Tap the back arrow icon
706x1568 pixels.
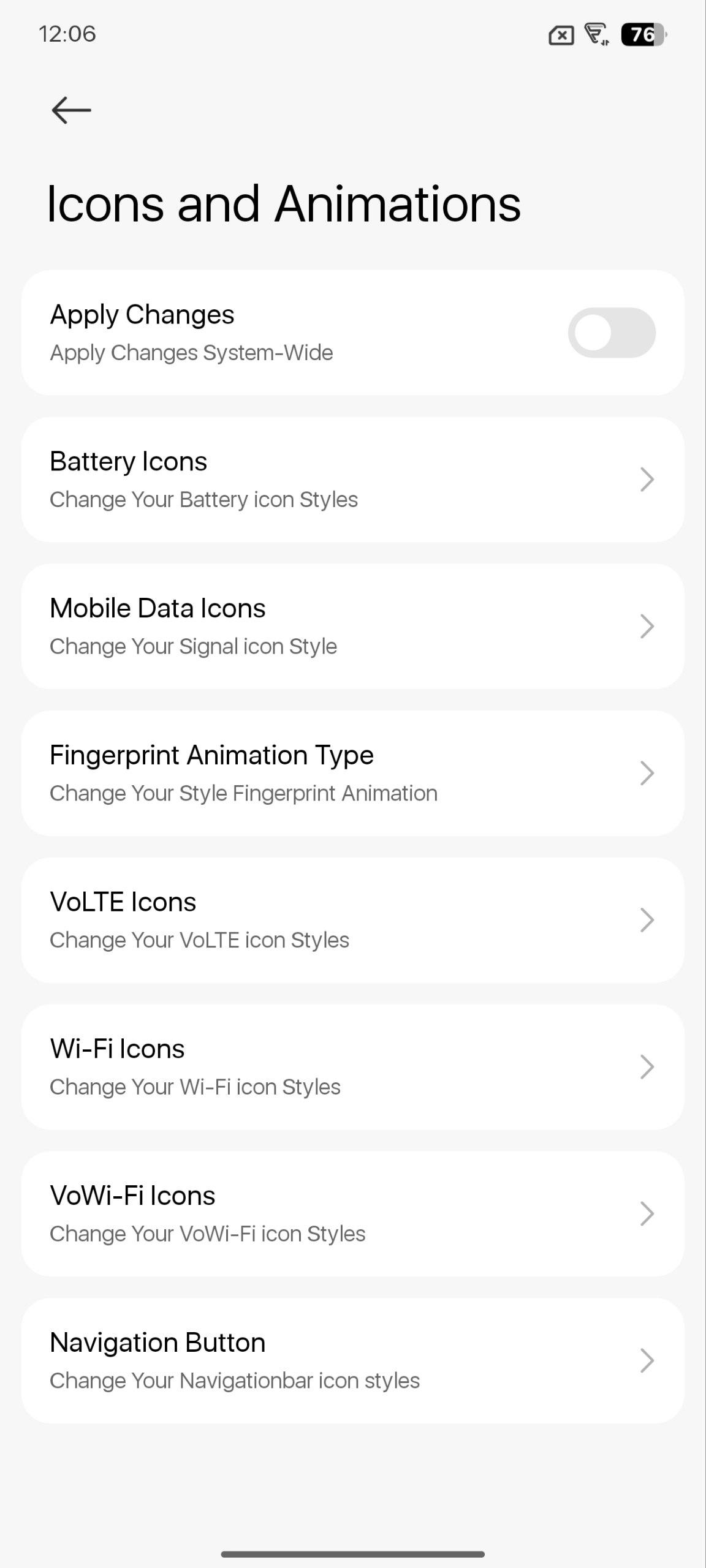coord(71,110)
